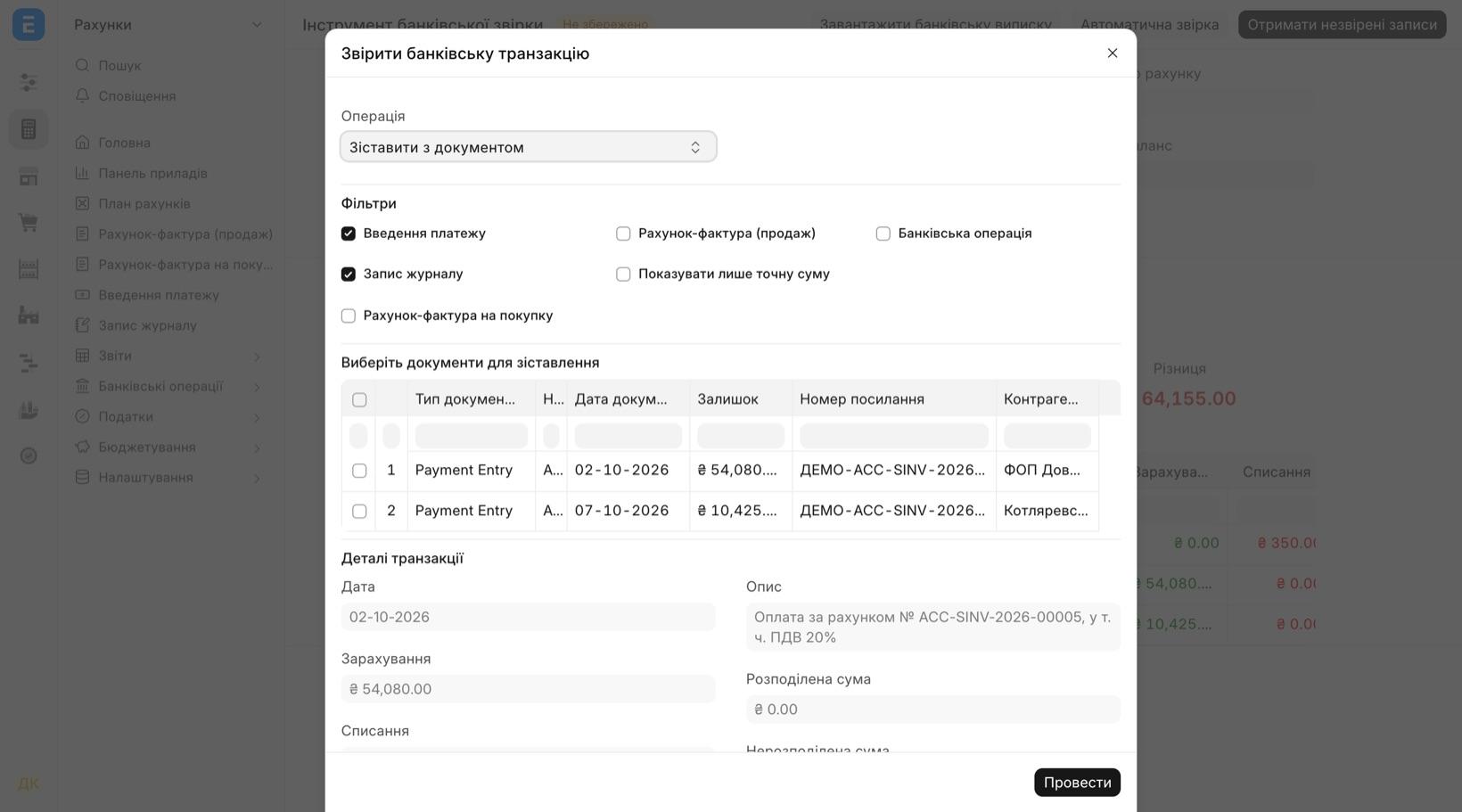Image resolution: width=1462 pixels, height=812 pixels.
Task: Select the row 2 checkbox dated 07-10-2026
Action: [x=359, y=512]
